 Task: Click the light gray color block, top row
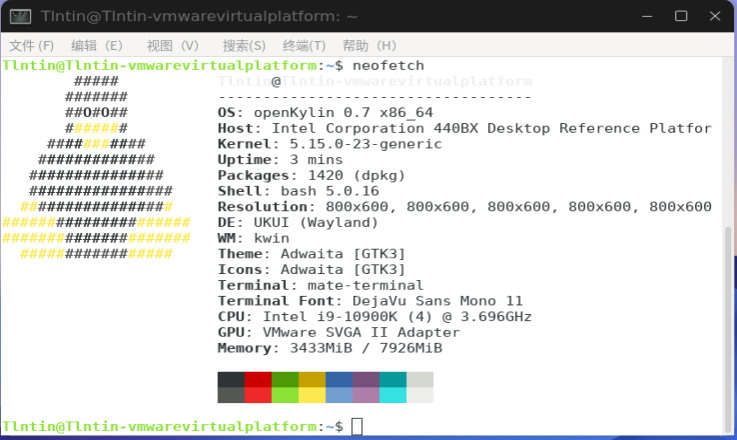420,379
